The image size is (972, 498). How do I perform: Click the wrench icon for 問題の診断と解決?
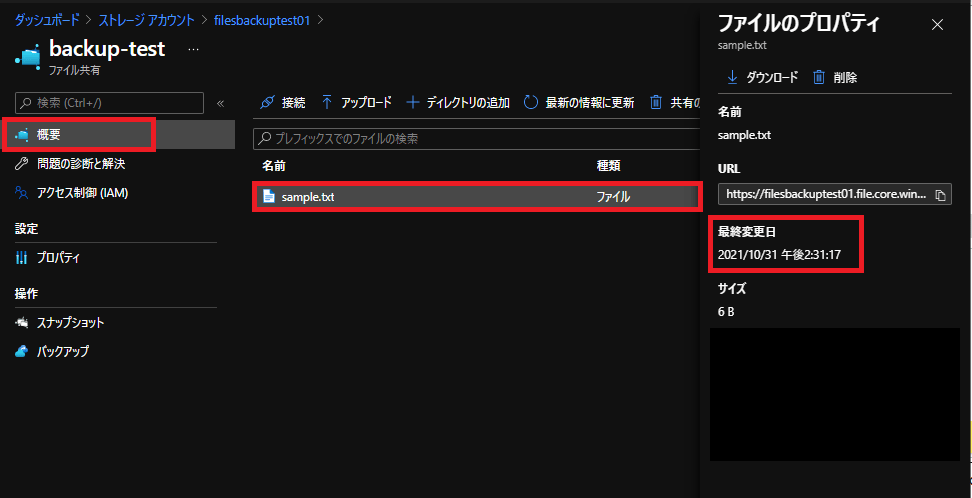click(22, 164)
